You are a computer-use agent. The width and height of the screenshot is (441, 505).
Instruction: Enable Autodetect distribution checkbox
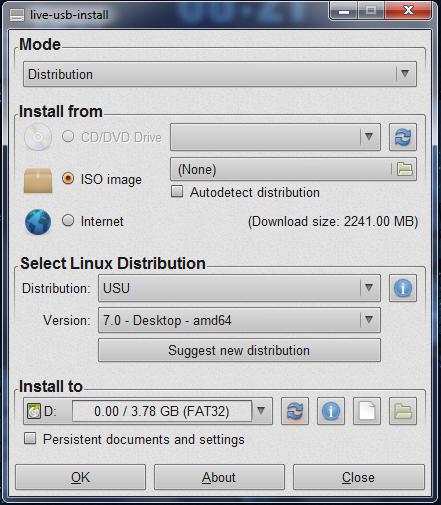pos(177,192)
